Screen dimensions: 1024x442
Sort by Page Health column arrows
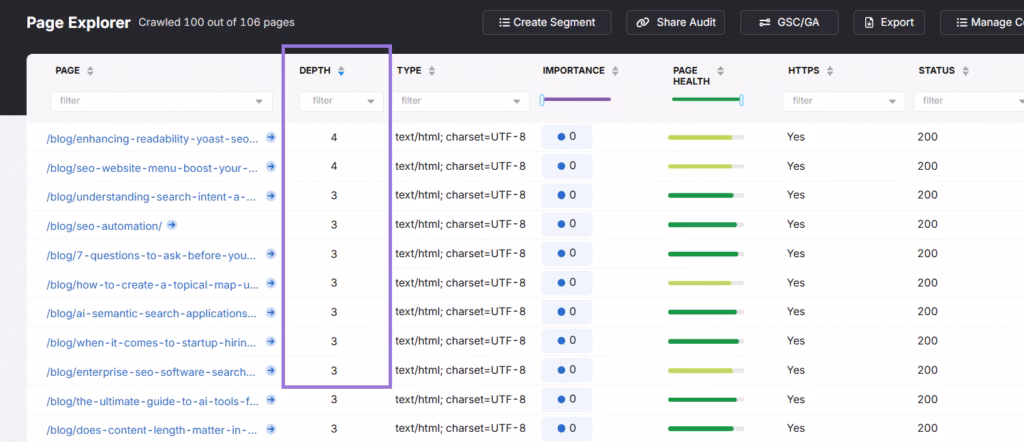721,71
